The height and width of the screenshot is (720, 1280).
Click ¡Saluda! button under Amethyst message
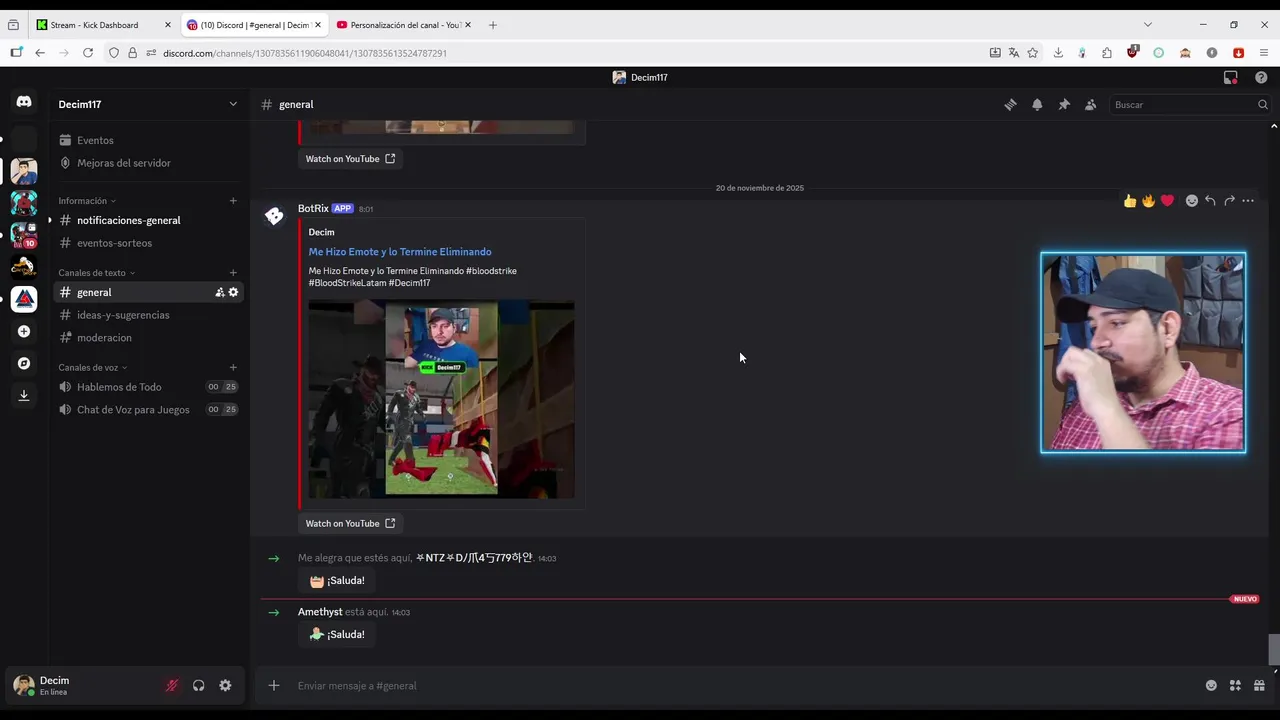337,634
